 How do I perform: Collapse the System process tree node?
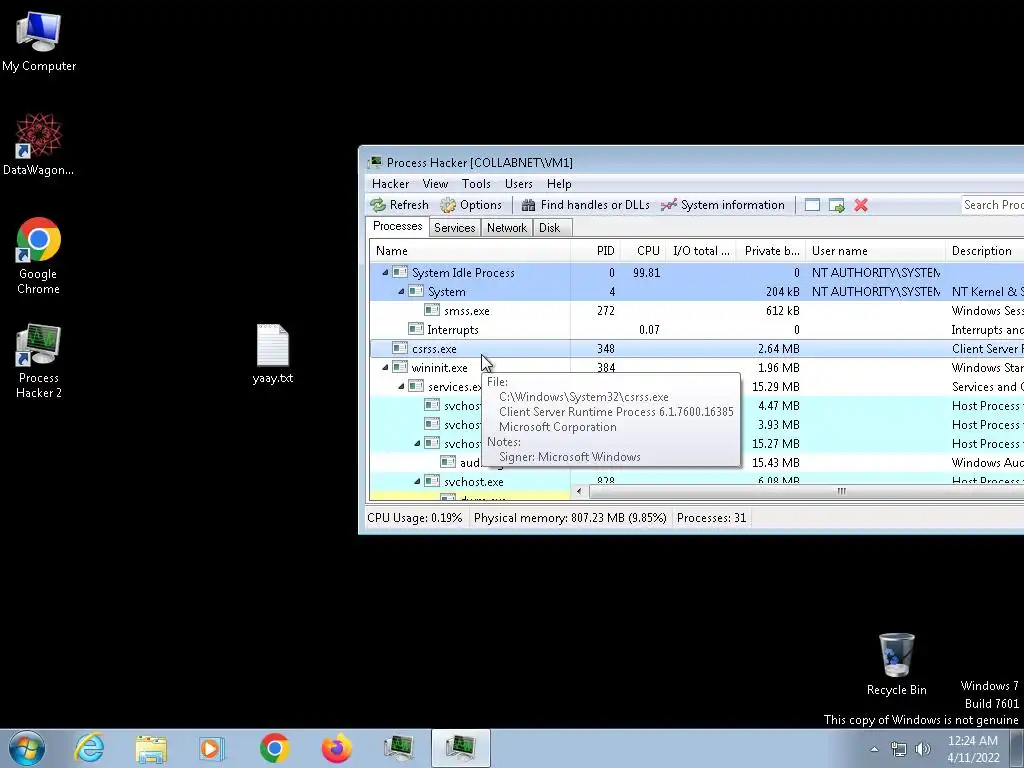tap(401, 291)
